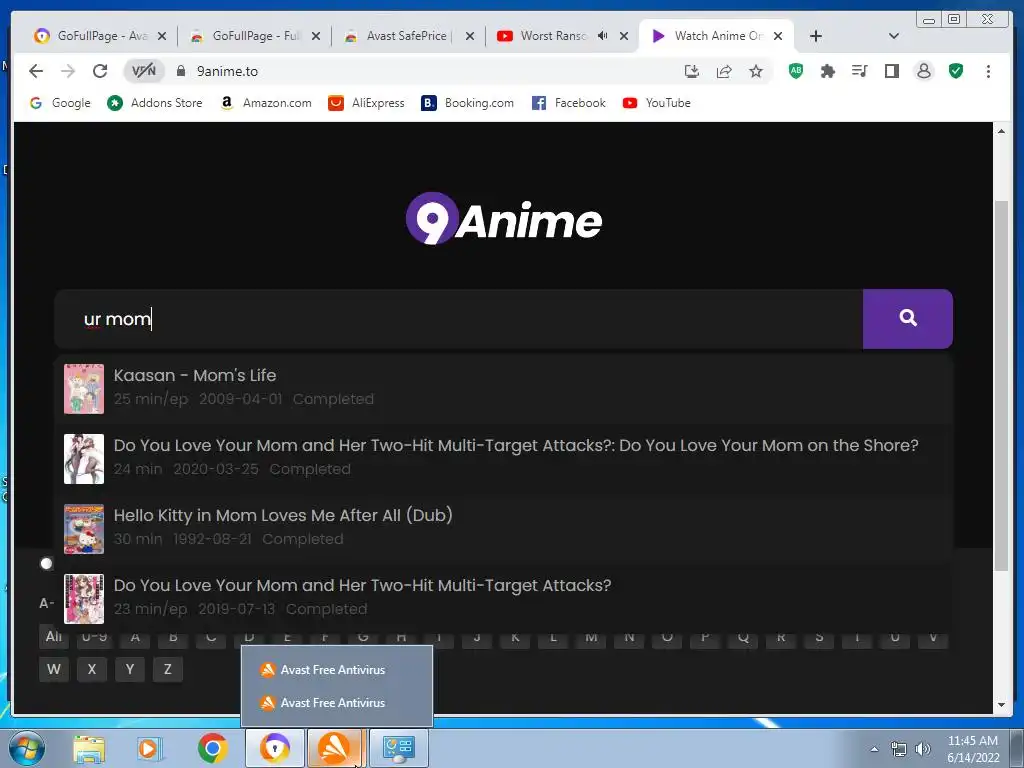Click the share page icon

coord(724,71)
